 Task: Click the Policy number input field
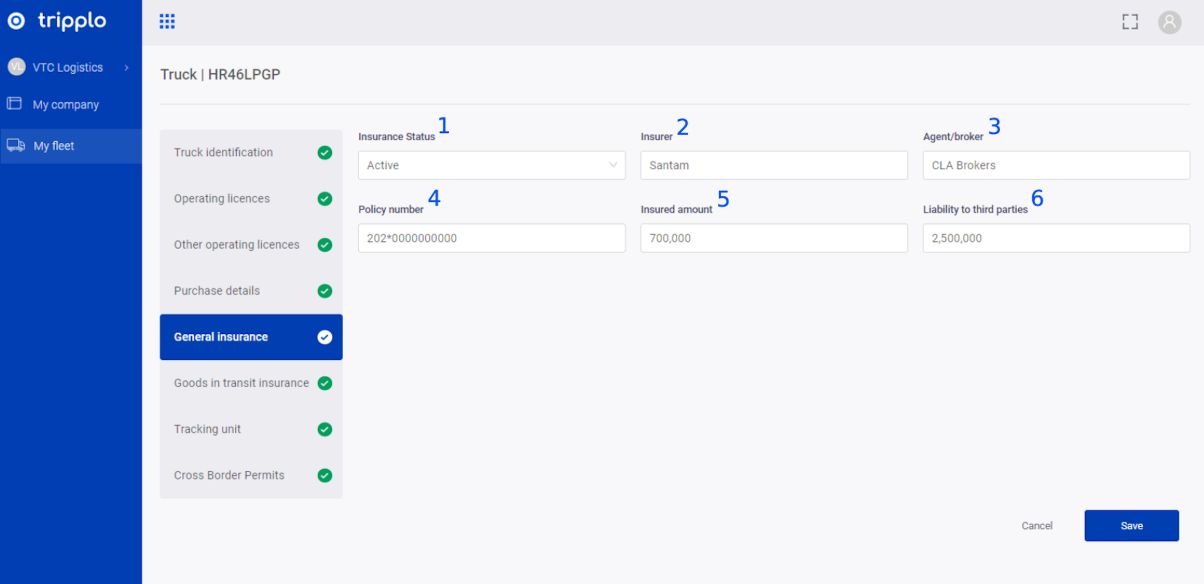tap(491, 238)
